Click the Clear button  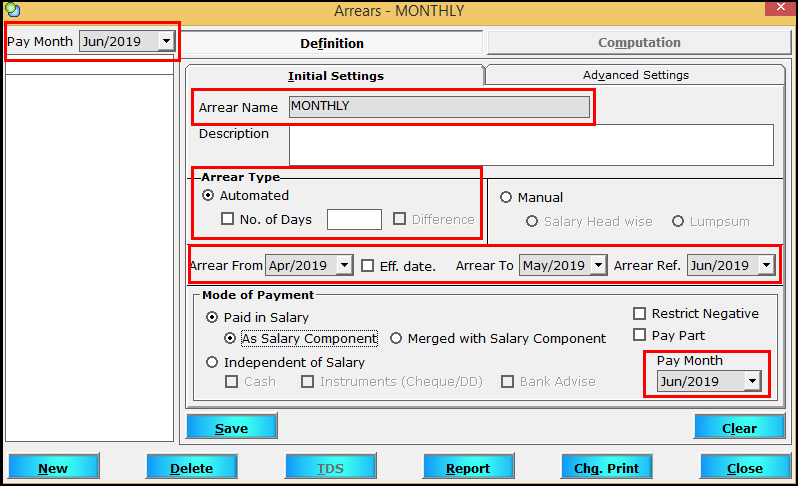click(739, 426)
